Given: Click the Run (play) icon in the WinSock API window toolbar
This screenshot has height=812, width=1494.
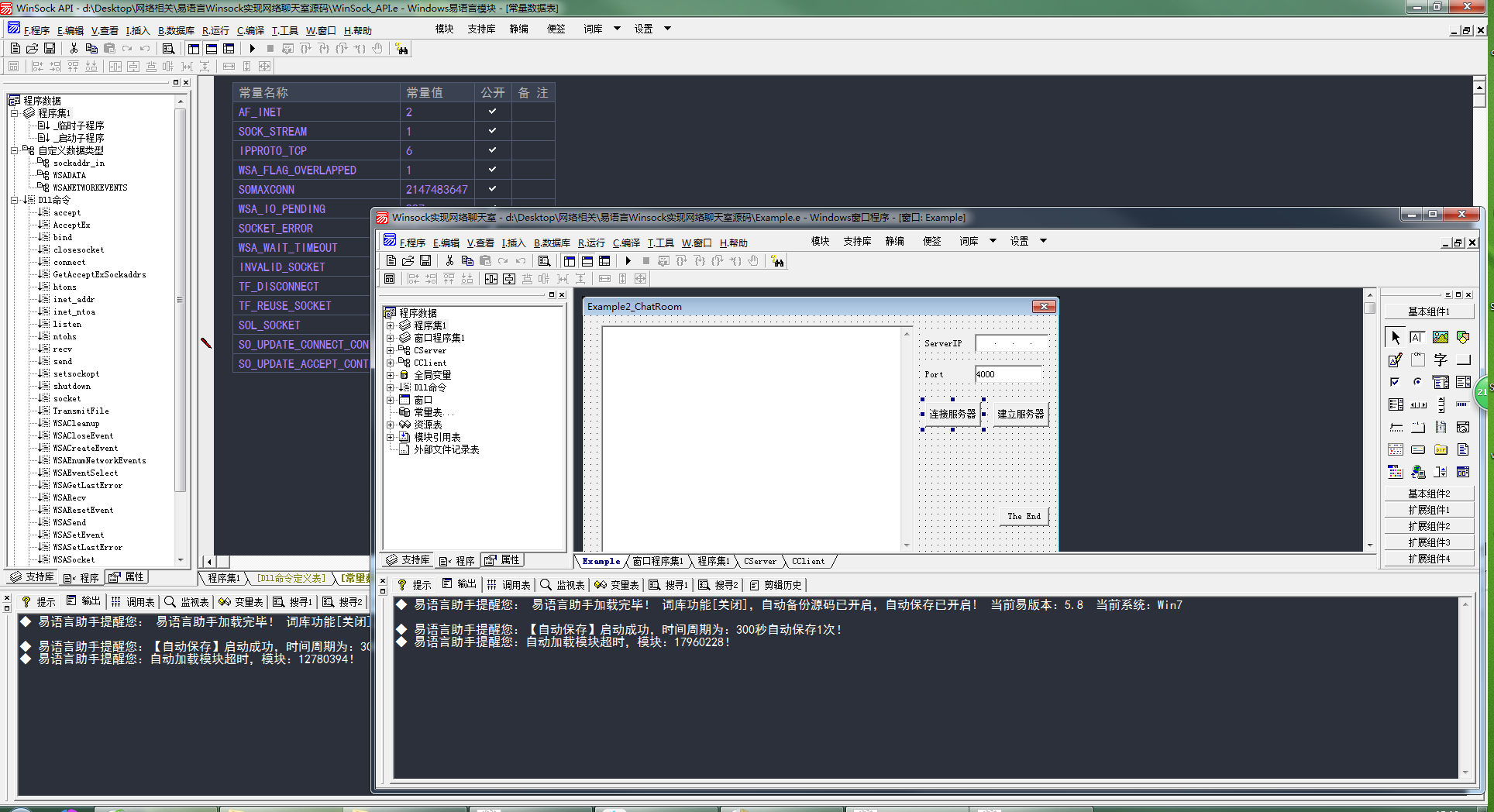Looking at the screenshot, I should tap(253, 48).
